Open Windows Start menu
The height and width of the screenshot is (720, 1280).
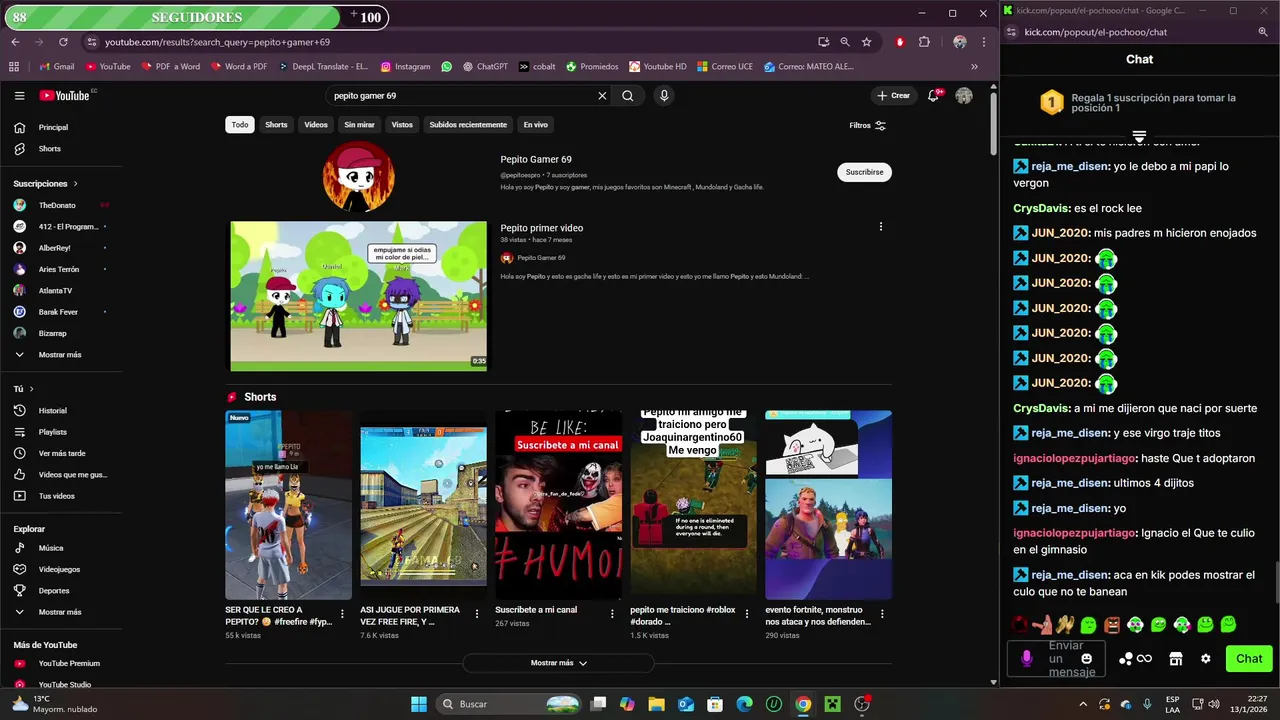click(419, 704)
